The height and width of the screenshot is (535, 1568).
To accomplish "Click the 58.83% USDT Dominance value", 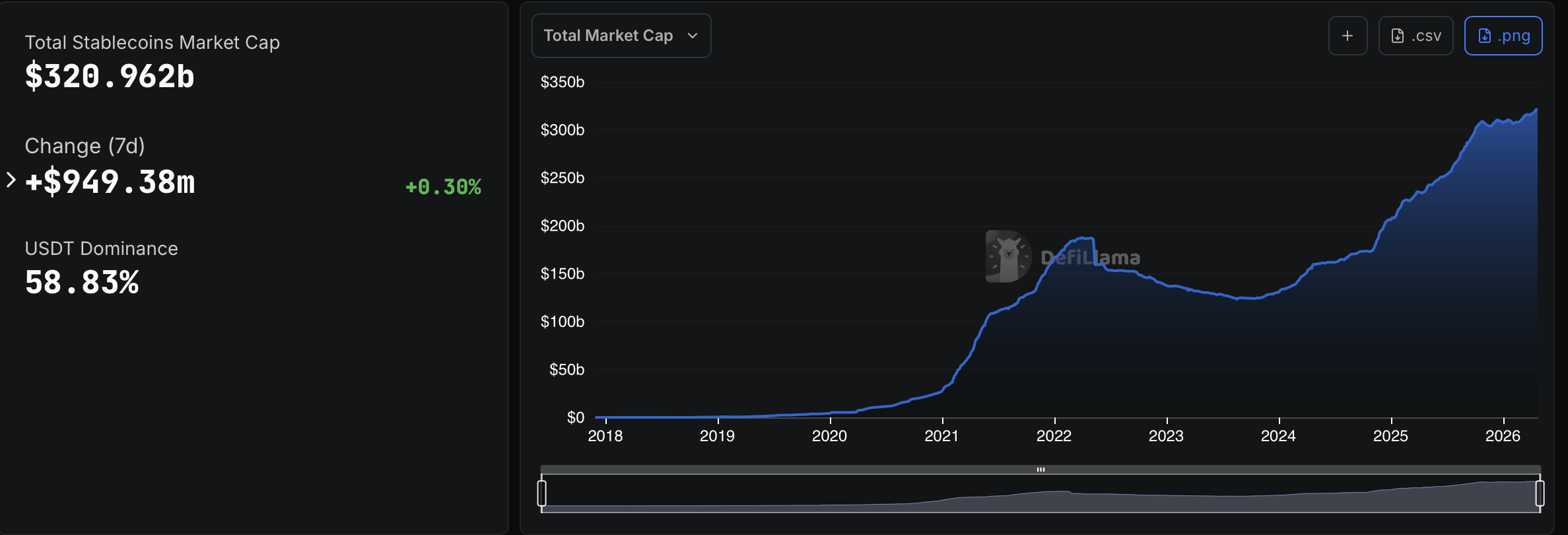I will (82, 283).
